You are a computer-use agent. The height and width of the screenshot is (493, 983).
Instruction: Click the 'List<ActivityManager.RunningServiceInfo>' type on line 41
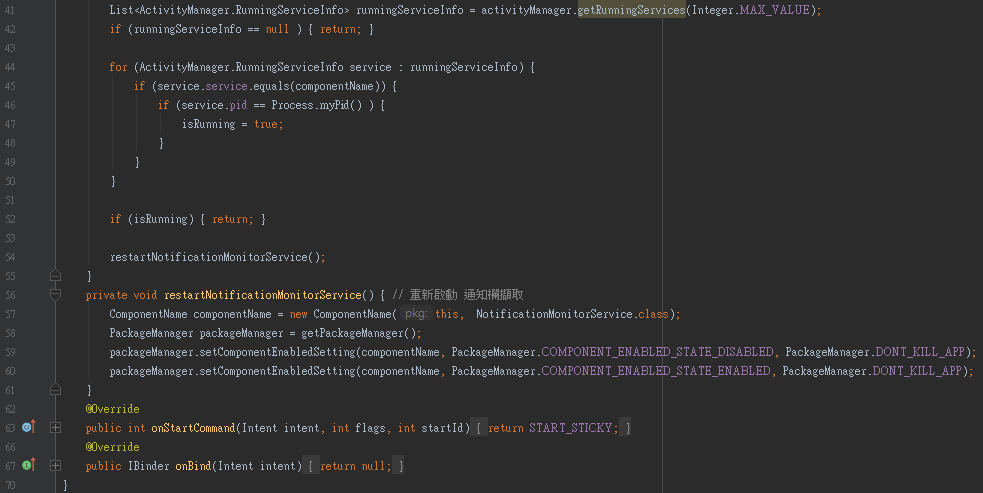(229, 10)
